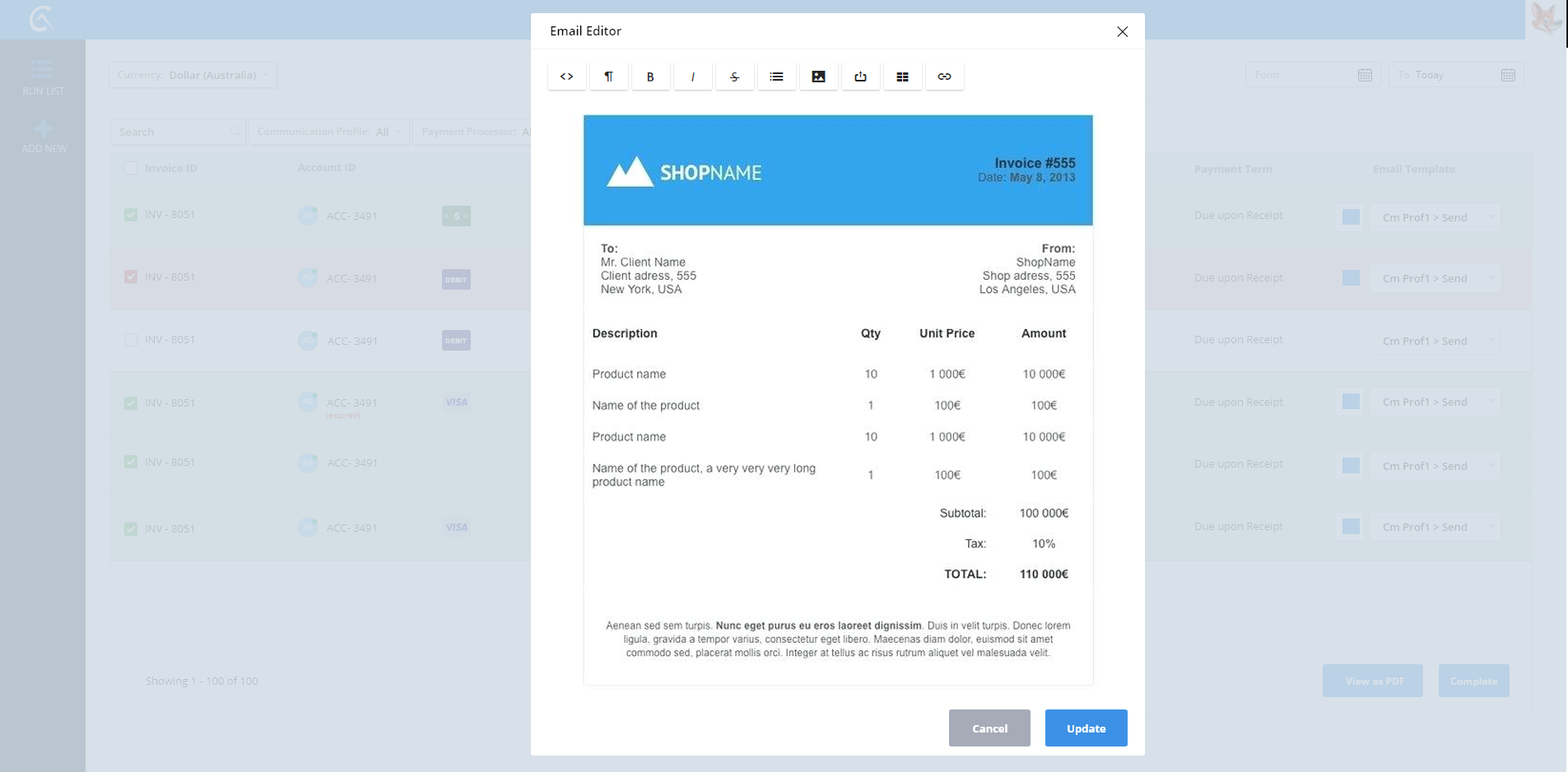Open the To Today date picker

(1455, 75)
